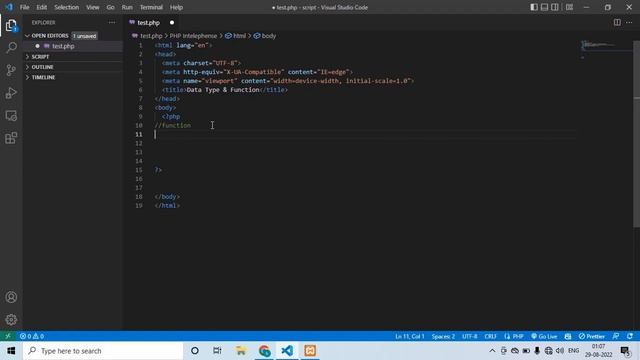
Task: Open Task View on taskbar
Action: click(x=217, y=351)
